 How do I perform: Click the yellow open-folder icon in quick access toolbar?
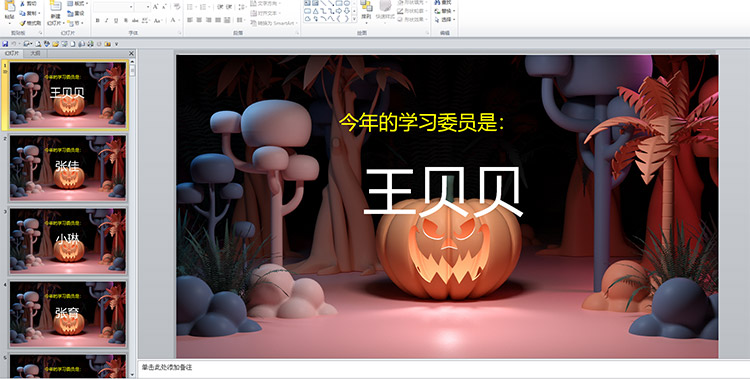tap(55, 44)
